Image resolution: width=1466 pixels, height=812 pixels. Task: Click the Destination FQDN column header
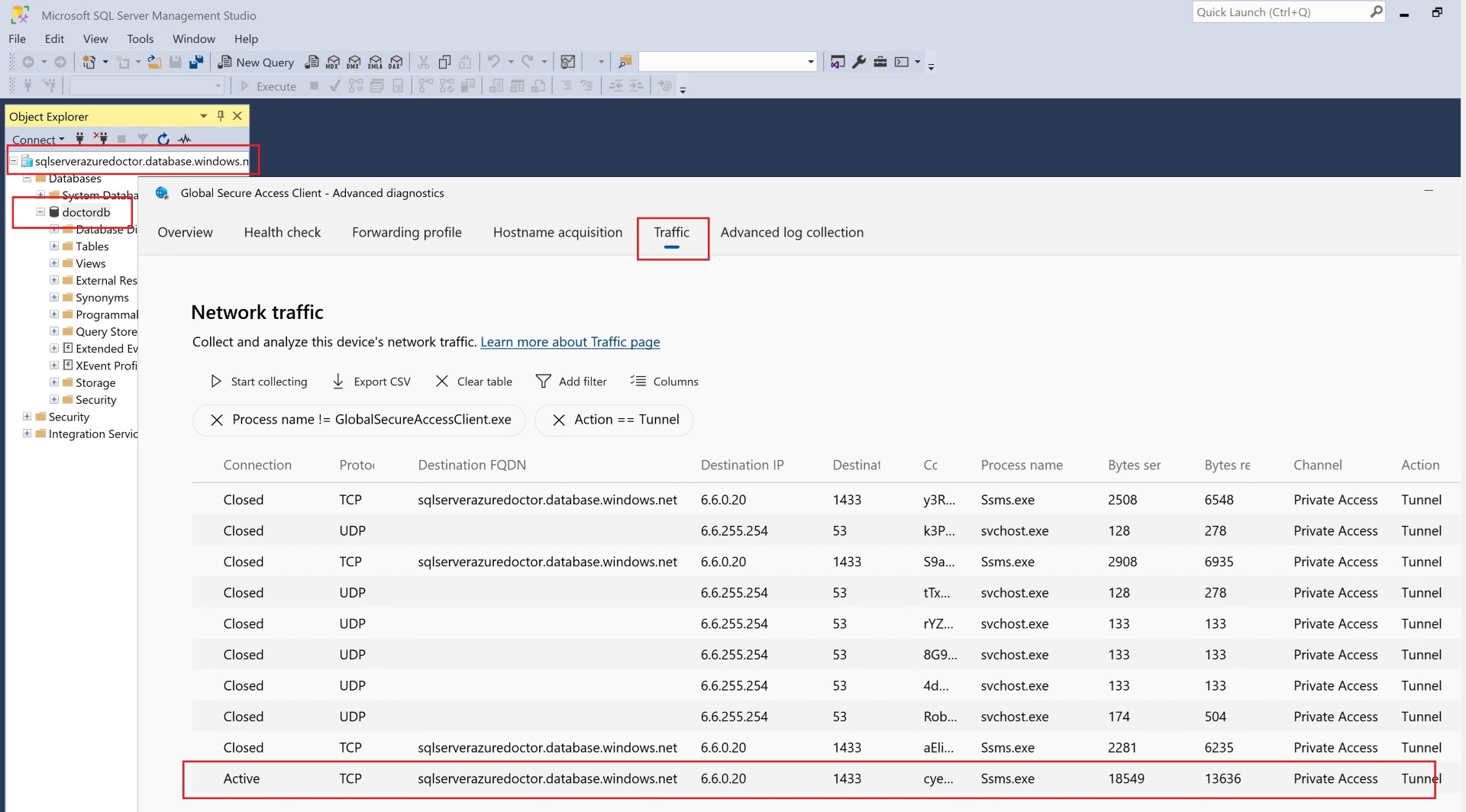(472, 466)
